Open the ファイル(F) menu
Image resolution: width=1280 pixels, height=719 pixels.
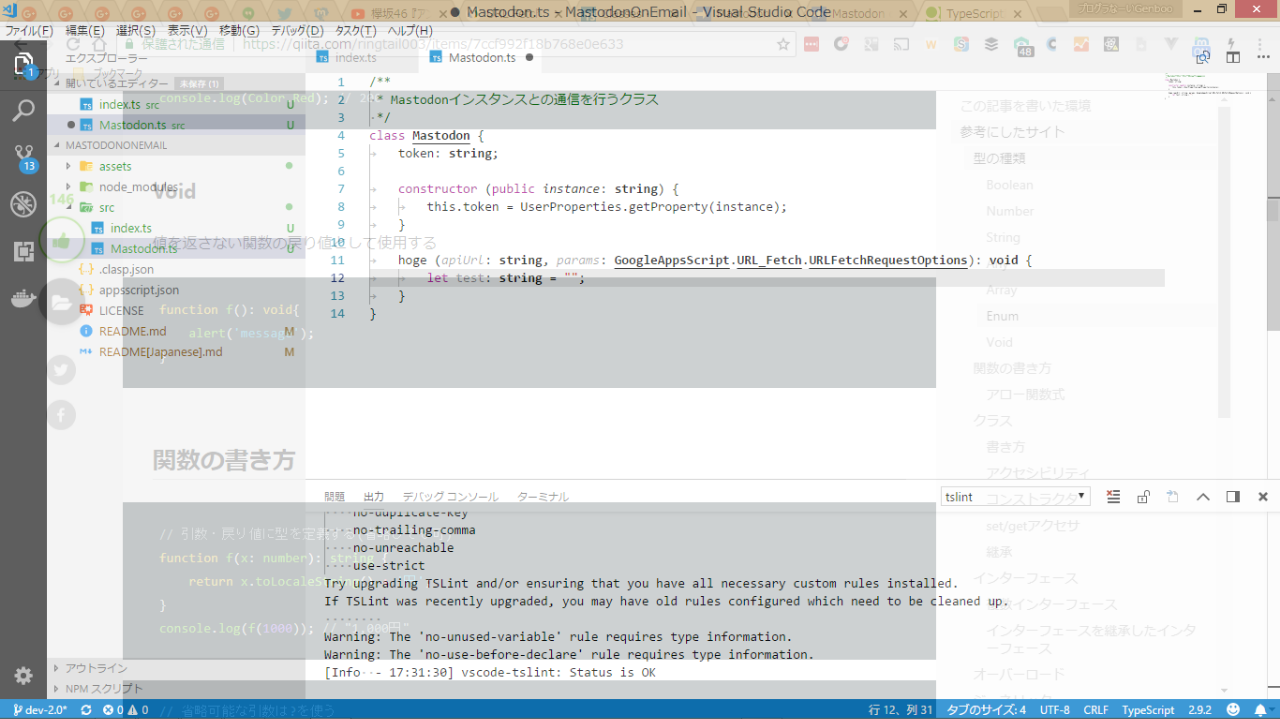pyautogui.click(x=29, y=31)
